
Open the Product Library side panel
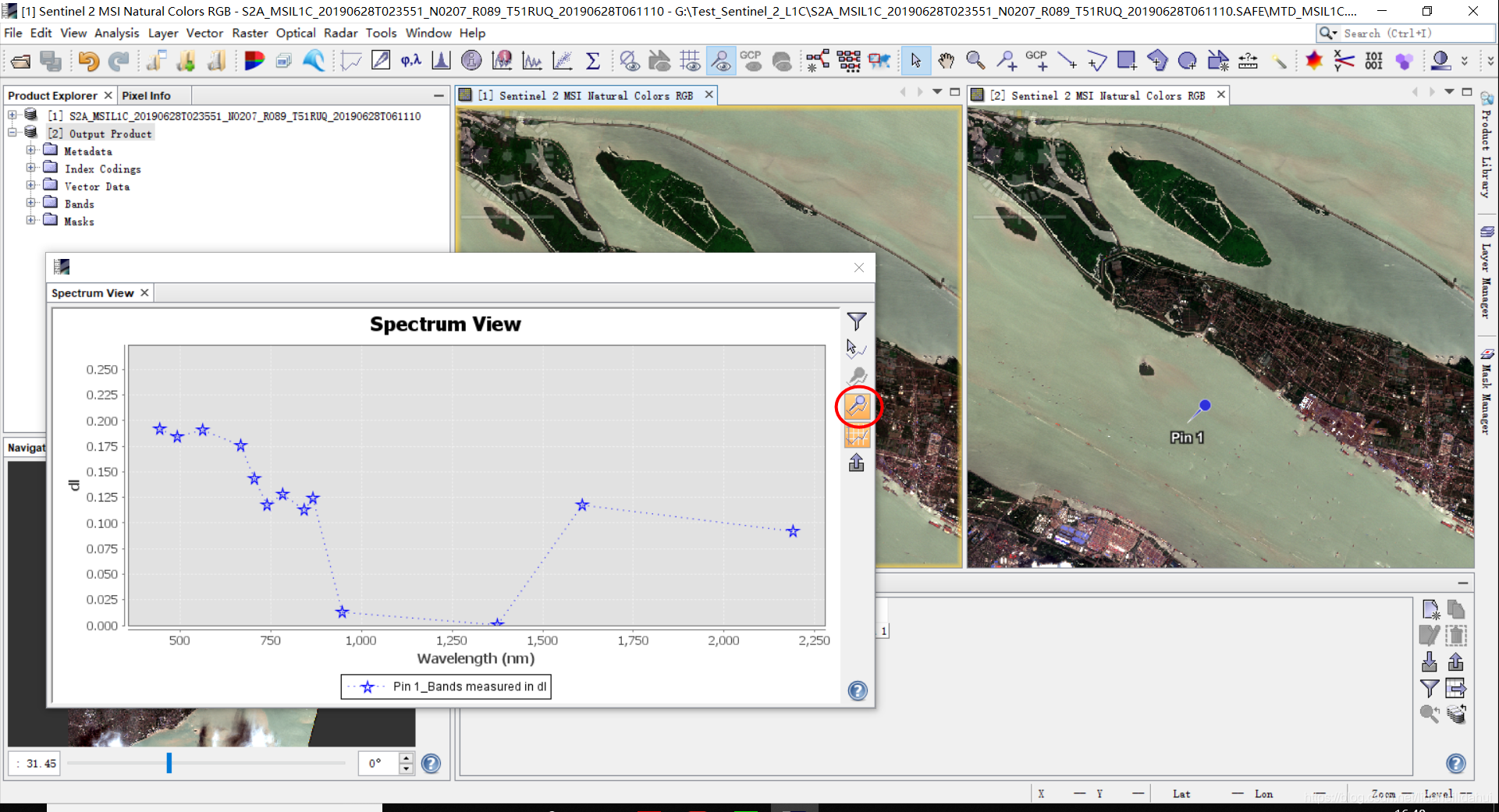click(x=1487, y=144)
